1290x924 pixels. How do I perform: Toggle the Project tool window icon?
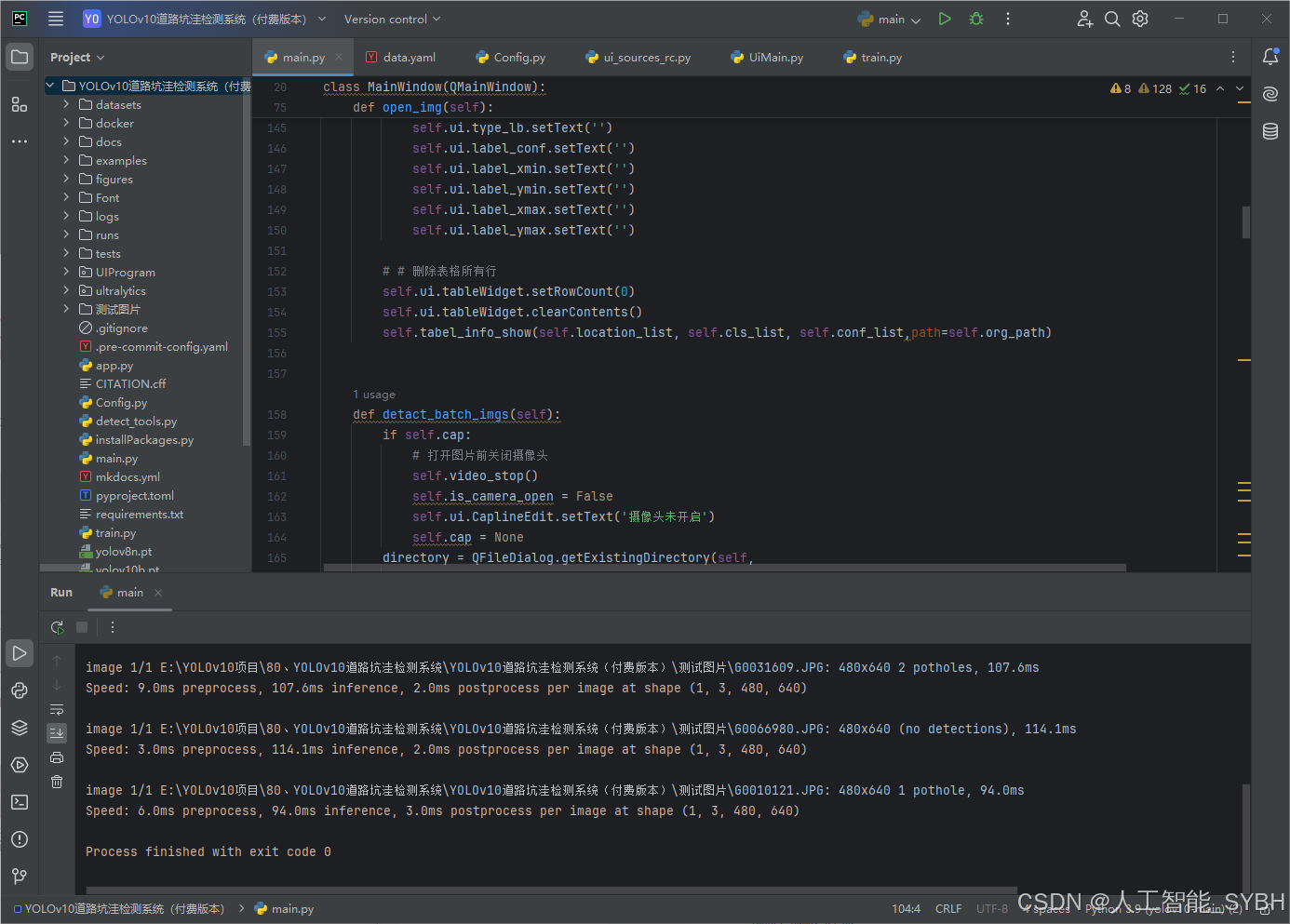tap(20, 57)
